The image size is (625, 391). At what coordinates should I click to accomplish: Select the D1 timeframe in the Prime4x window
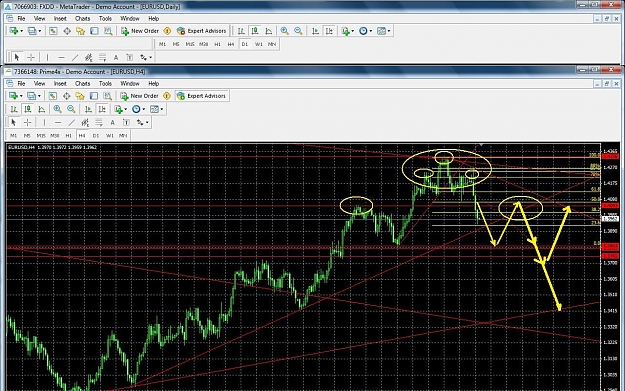(x=96, y=136)
